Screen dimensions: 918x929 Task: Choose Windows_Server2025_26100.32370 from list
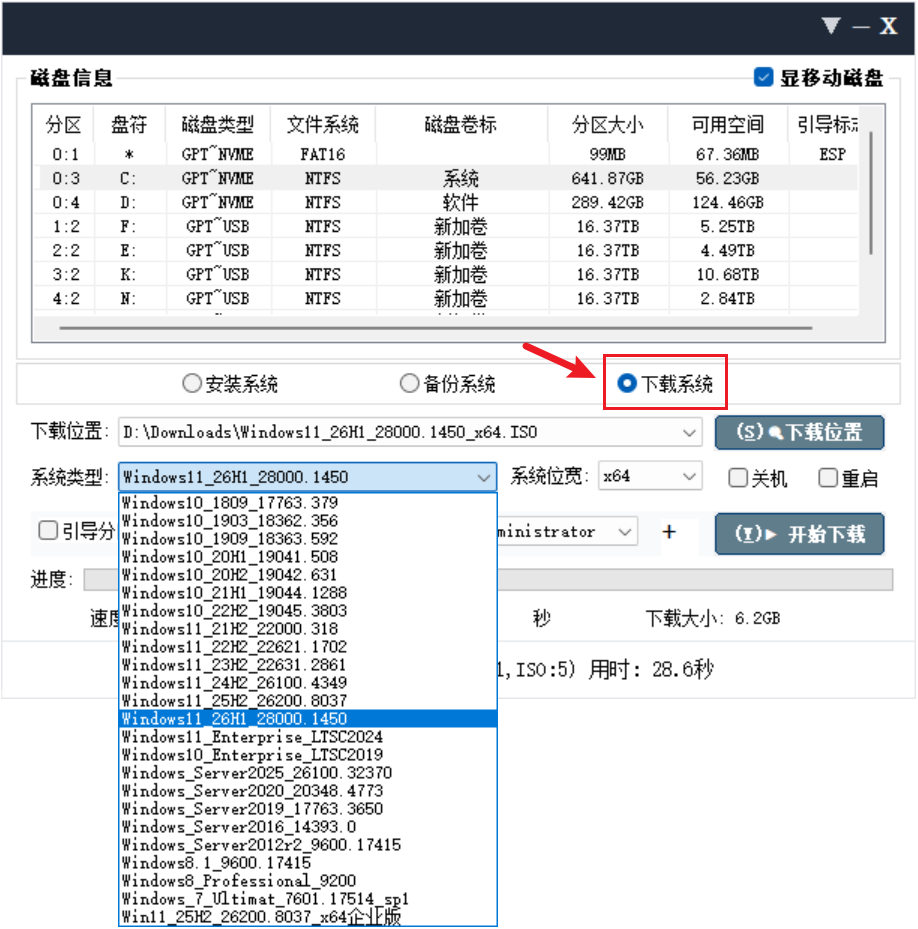(x=308, y=773)
